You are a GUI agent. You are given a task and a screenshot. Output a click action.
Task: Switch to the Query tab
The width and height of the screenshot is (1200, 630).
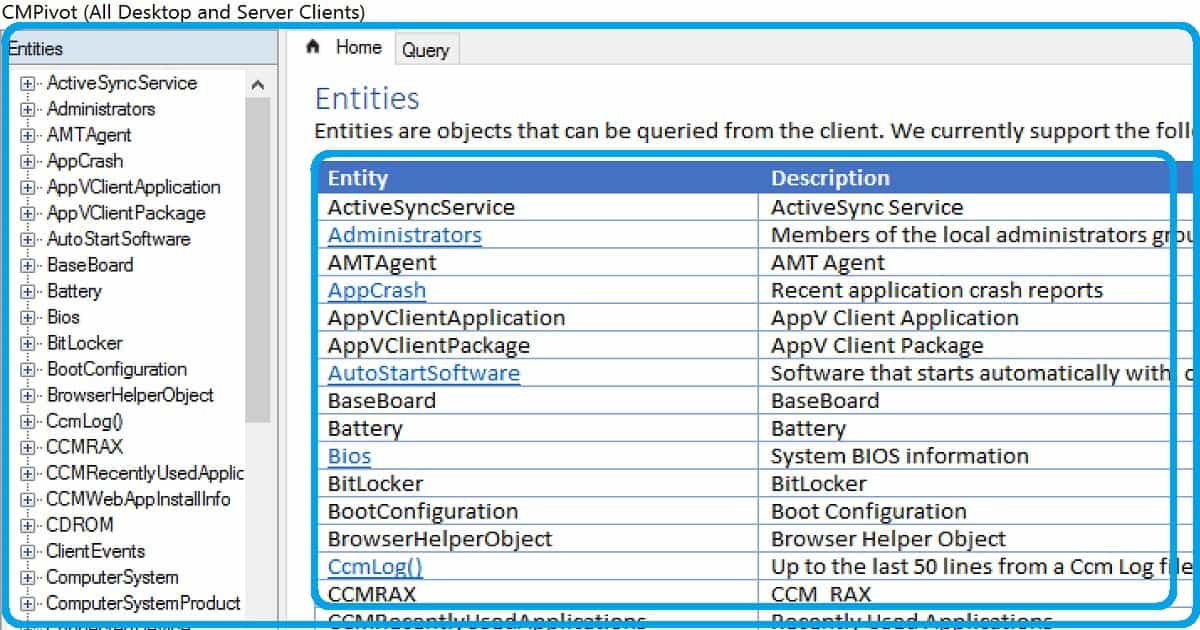[425, 50]
